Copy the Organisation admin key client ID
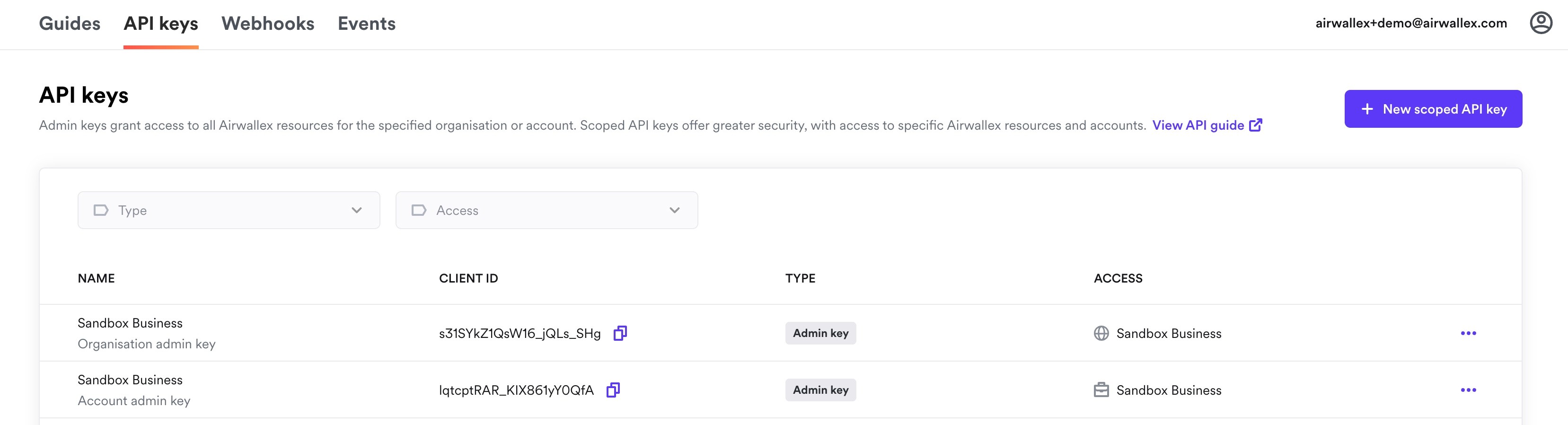 coord(620,333)
